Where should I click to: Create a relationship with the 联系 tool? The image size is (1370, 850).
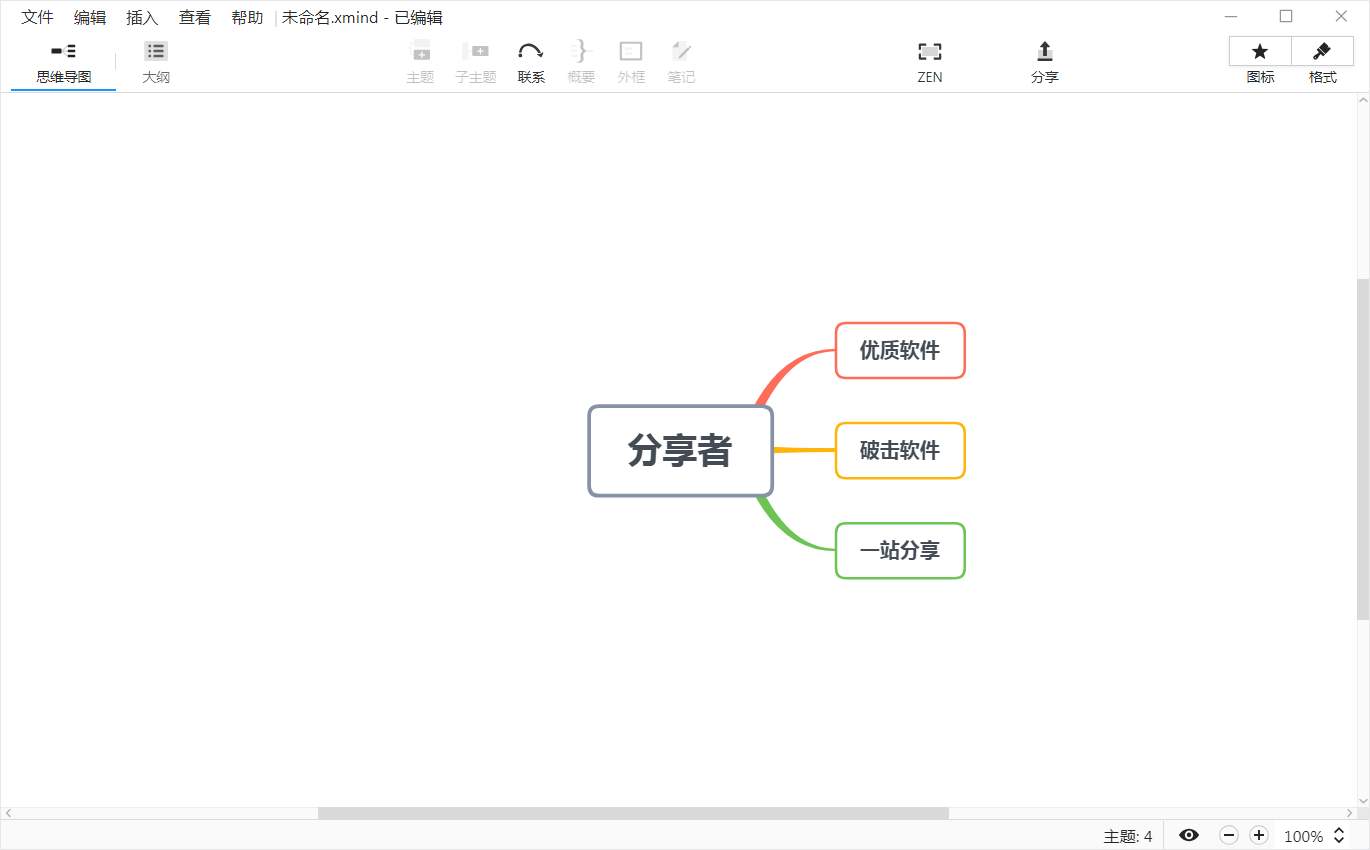[x=531, y=60]
